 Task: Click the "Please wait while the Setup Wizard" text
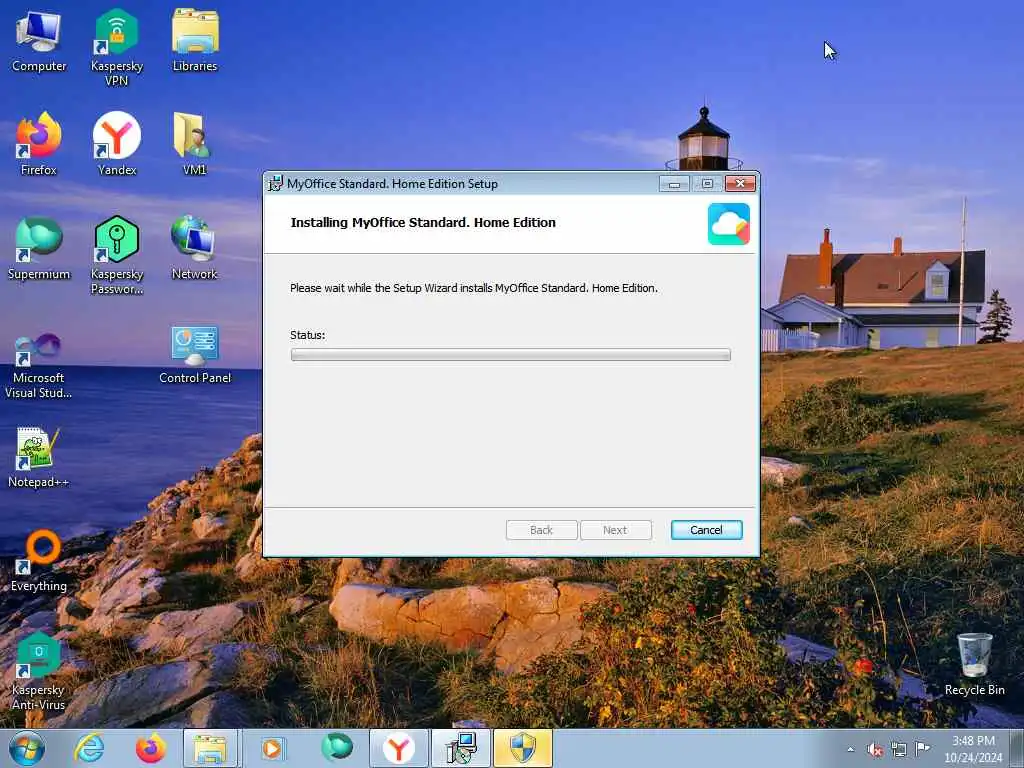pyautogui.click(x=473, y=288)
